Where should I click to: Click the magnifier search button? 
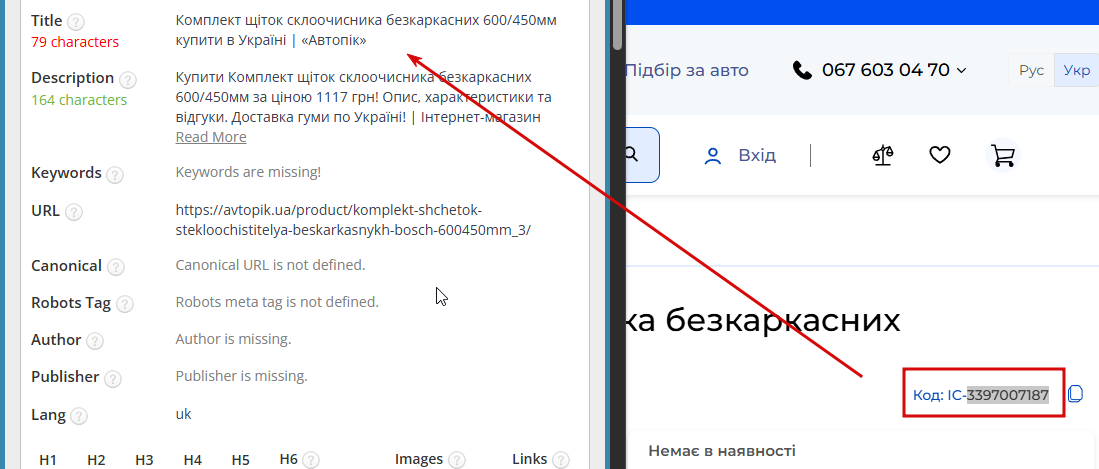pyautogui.click(x=631, y=155)
